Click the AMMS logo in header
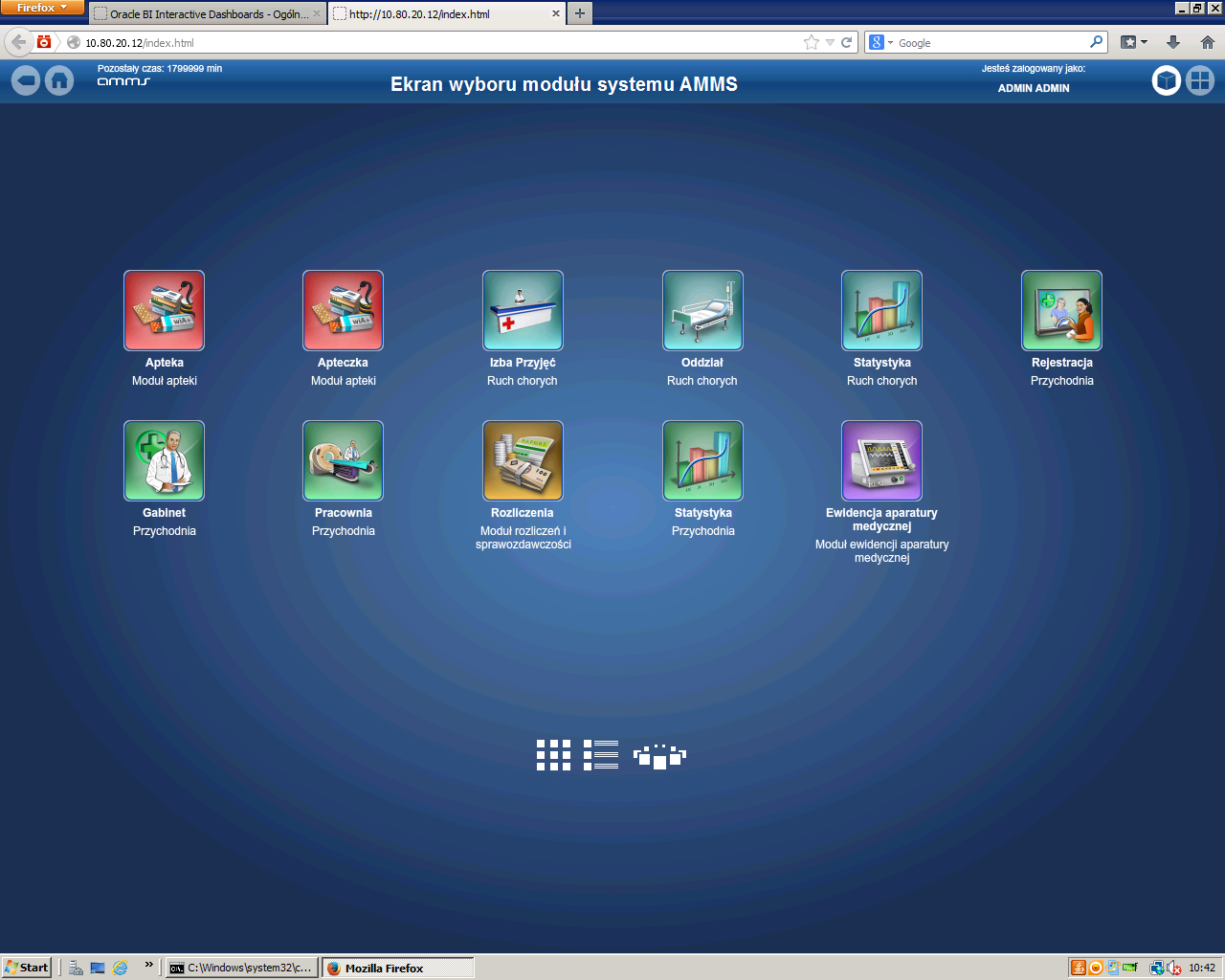Screen dimensions: 1225x980 point(123,82)
